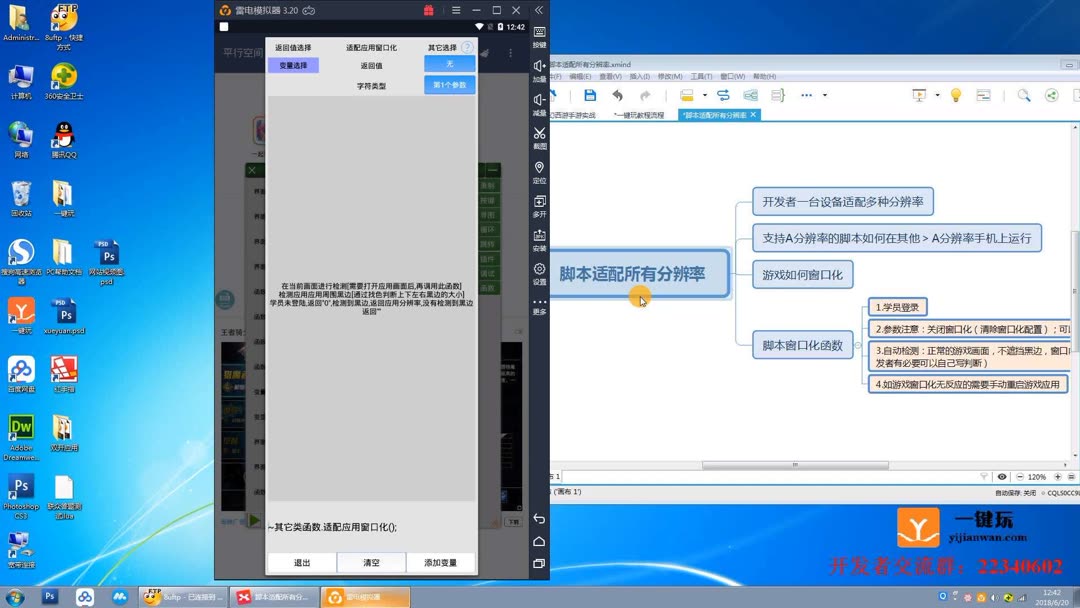Click the Save icon in XMind toolbar
Image resolution: width=1080 pixels, height=608 pixels.
point(590,94)
